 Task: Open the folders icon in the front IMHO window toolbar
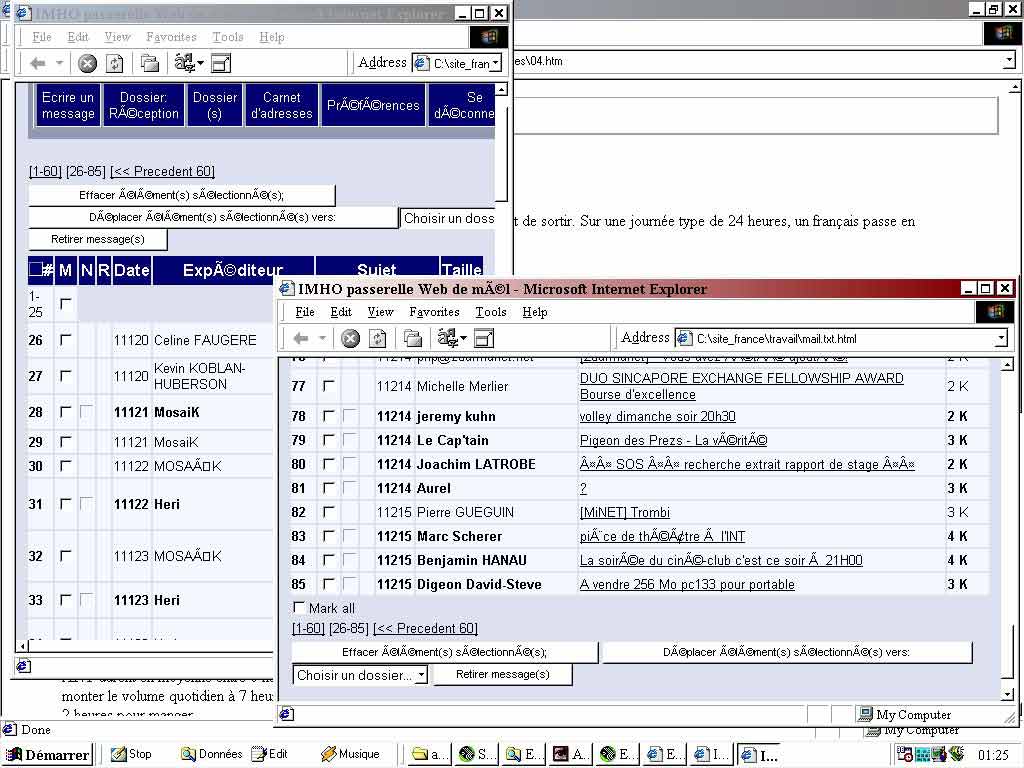pyautogui.click(x=413, y=338)
